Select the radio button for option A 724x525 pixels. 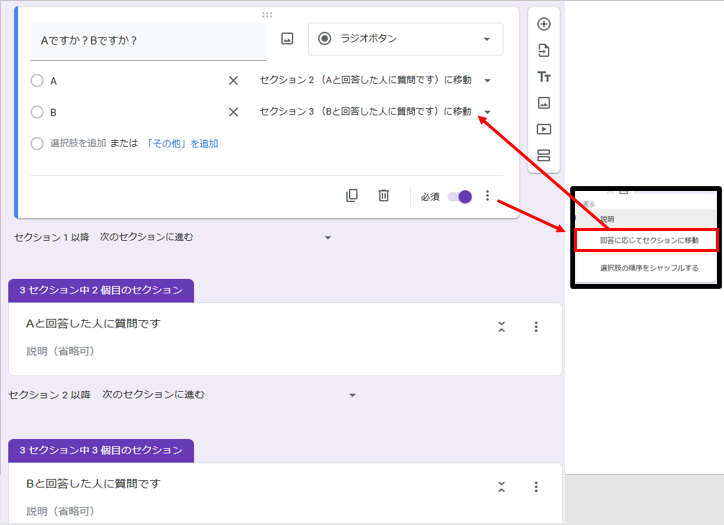pos(37,81)
